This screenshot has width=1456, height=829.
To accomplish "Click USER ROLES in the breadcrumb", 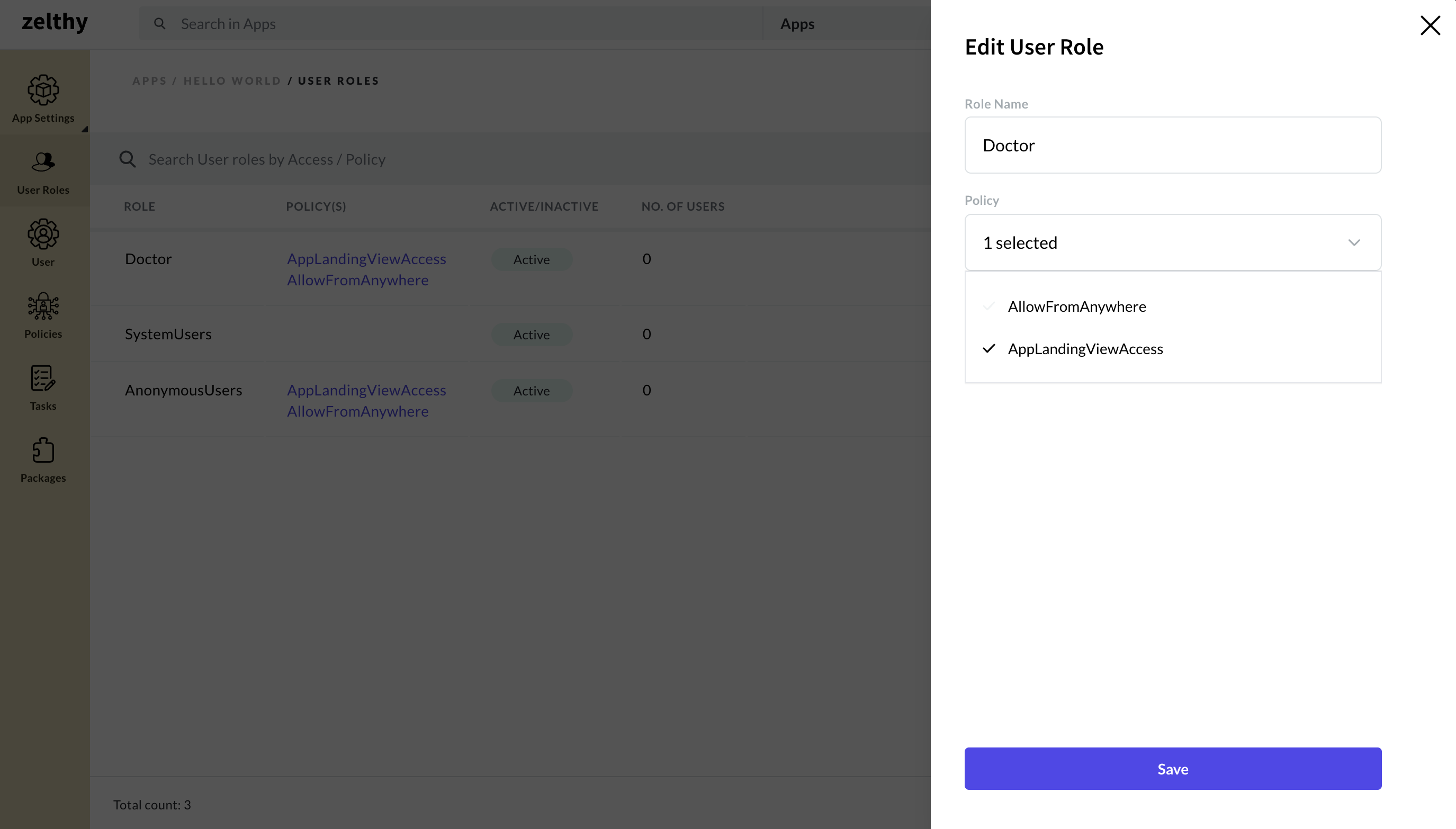I will tap(338, 80).
